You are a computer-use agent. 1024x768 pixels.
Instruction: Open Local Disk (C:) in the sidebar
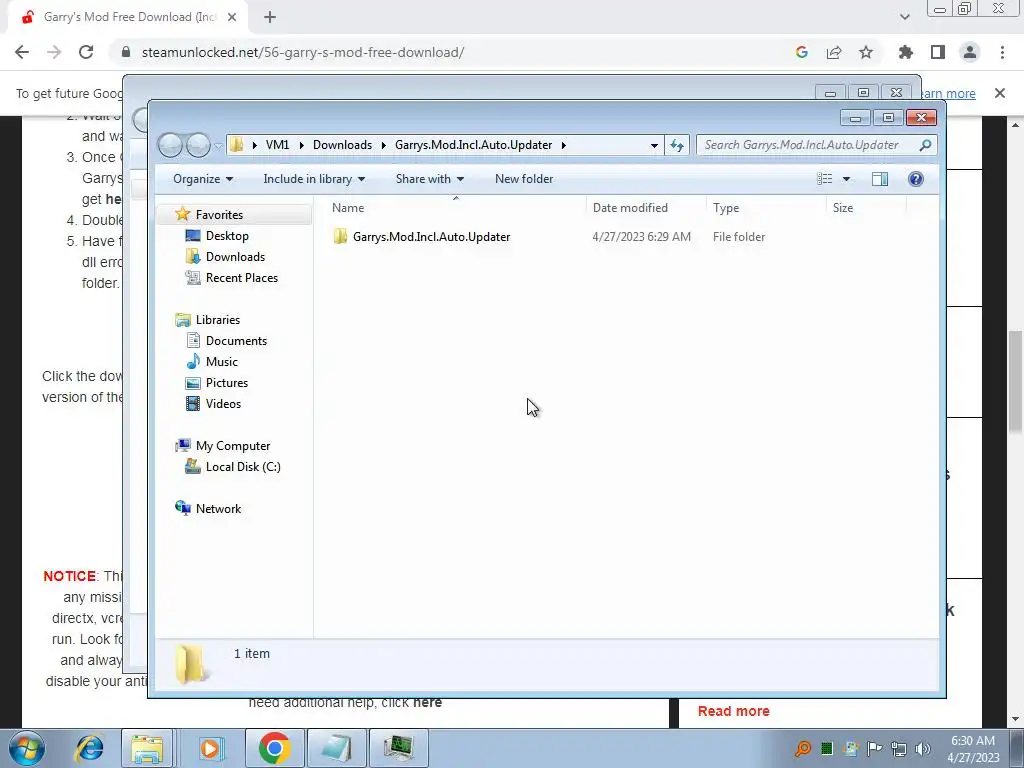[x=243, y=466]
